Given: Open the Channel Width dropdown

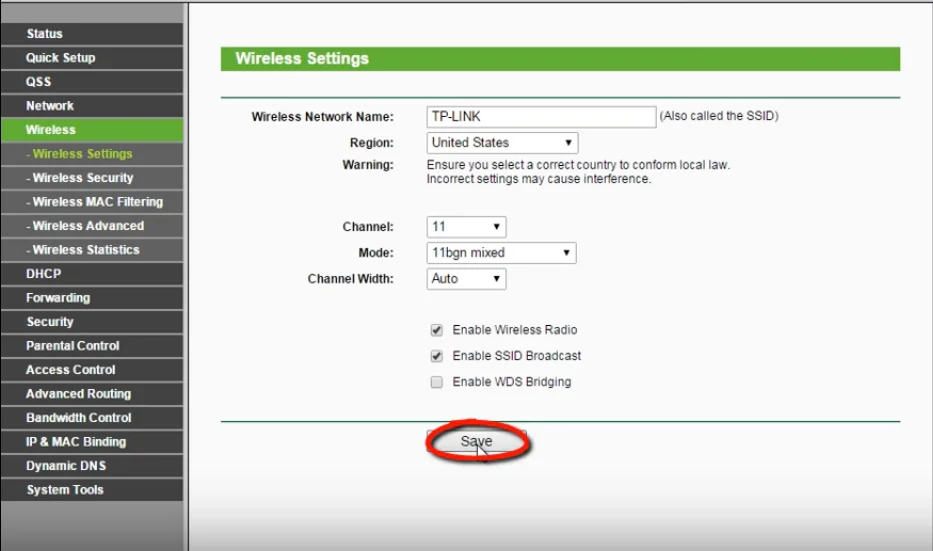Looking at the screenshot, I should pos(466,279).
